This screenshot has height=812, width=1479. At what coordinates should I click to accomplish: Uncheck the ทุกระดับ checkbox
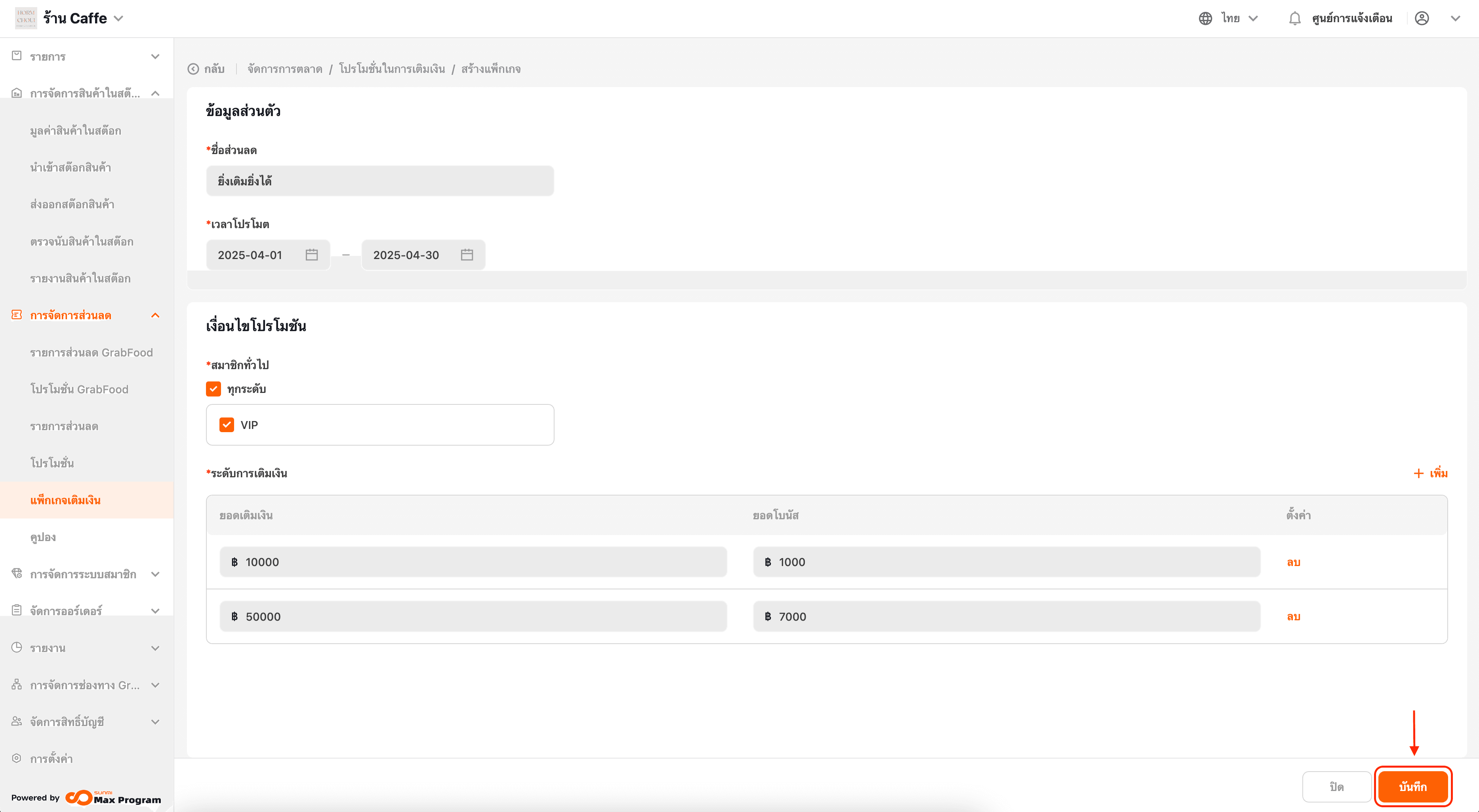point(213,389)
